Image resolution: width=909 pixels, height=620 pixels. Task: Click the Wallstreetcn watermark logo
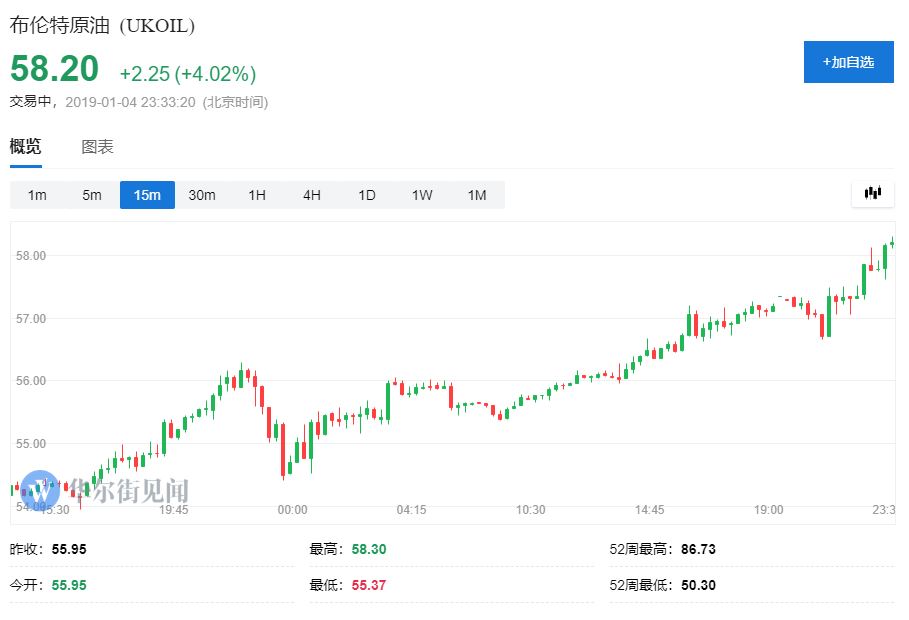(42, 491)
